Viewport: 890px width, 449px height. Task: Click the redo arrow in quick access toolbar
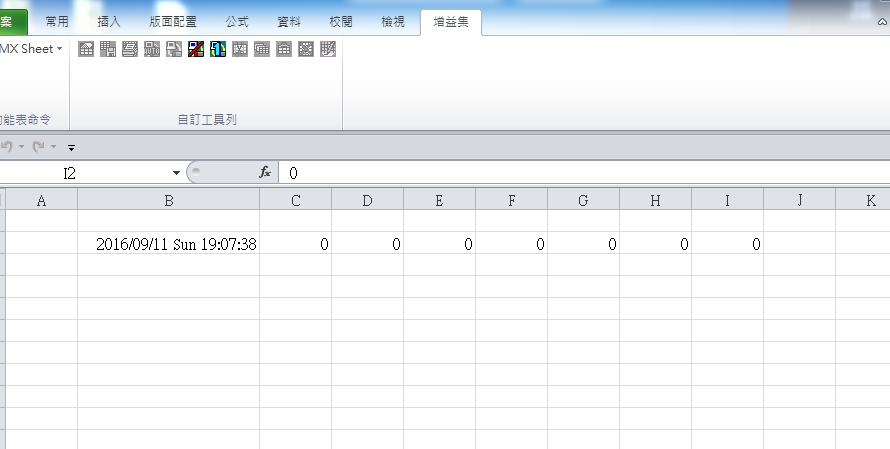tap(39, 147)
